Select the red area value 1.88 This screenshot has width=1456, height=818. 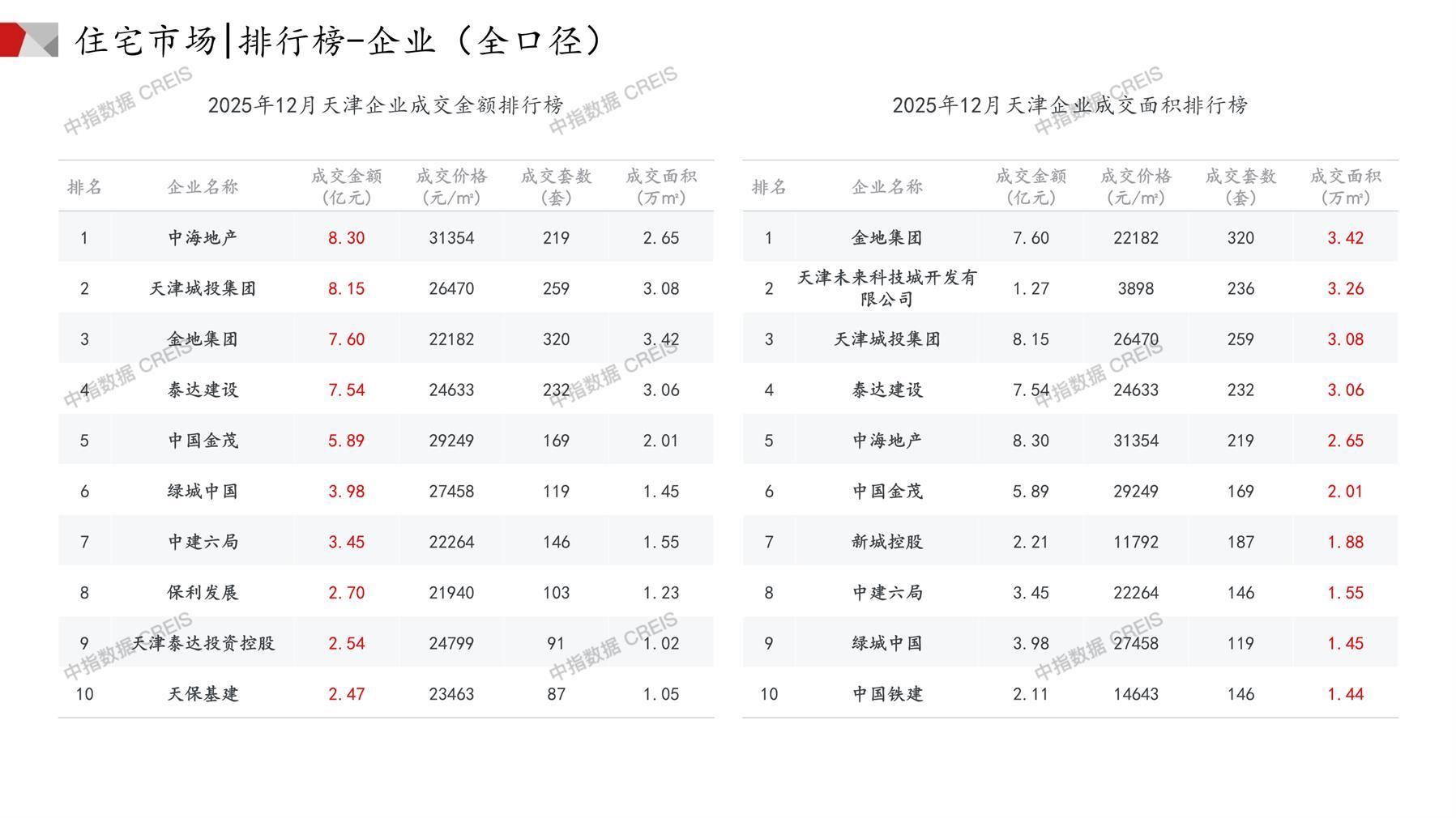pyautogui.click(x=1345, y=542)
